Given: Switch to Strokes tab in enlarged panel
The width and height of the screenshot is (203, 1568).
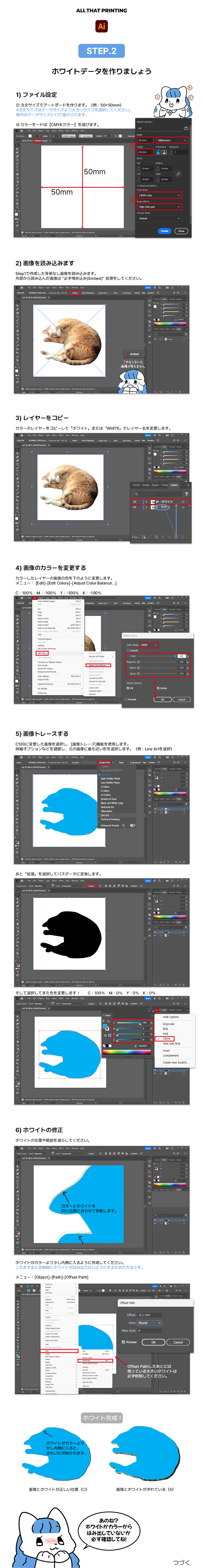Looking at the screenshot, I should (x=137, y=485).
